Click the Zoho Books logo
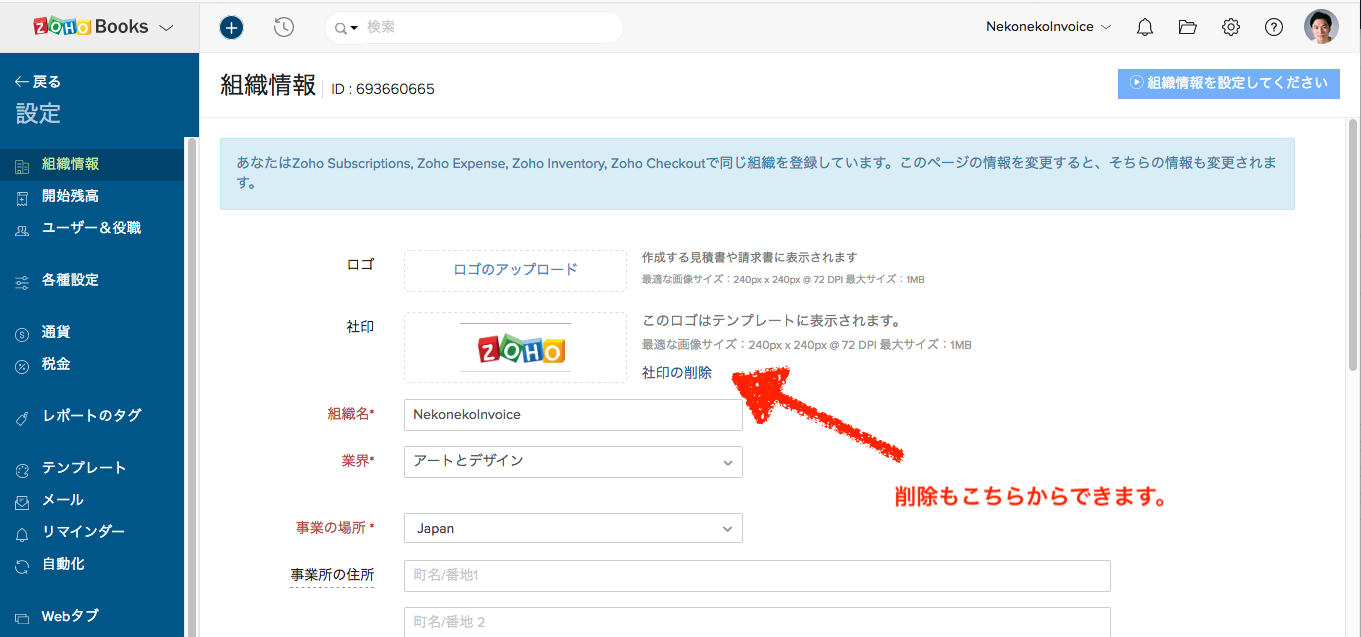The image size is (1361, 637). (91, 27)
